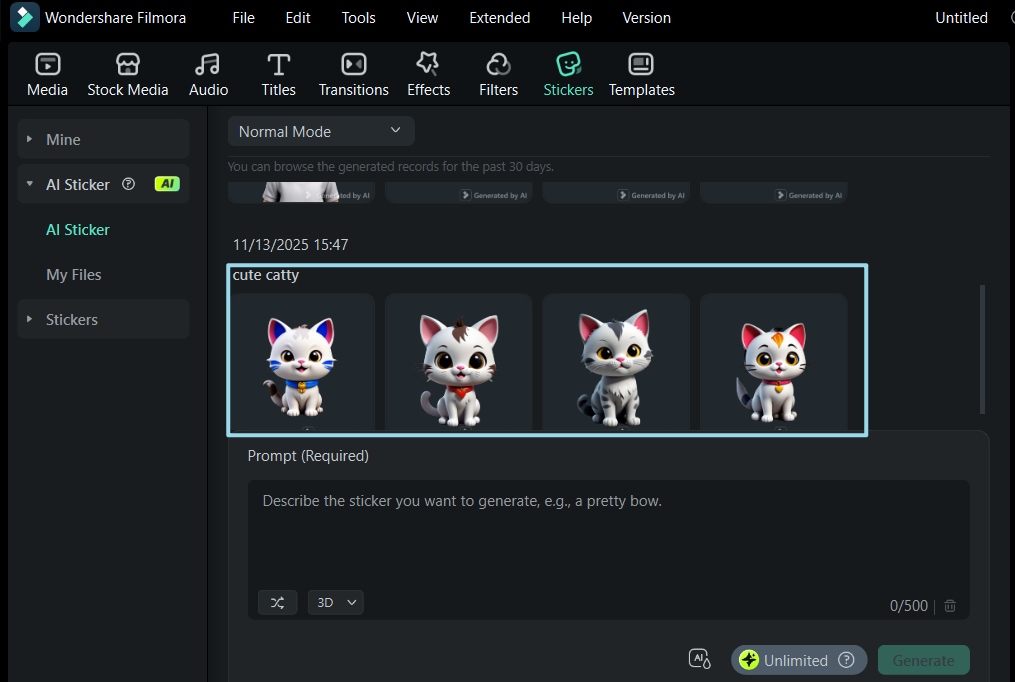Open the Tools menu
Image resolution: width=1015 pixels, height=682 pixels.
point(358,17)
